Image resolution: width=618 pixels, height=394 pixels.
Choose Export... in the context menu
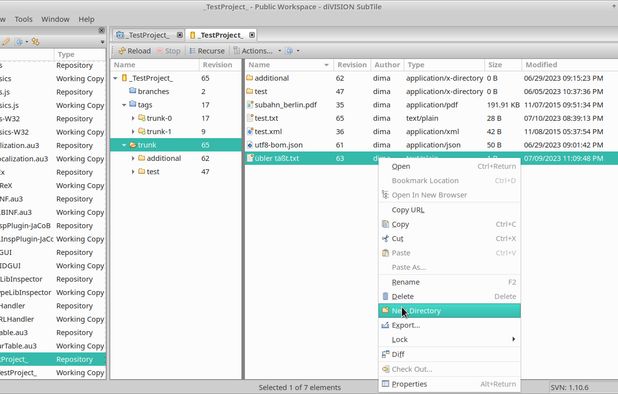[449, 325]
